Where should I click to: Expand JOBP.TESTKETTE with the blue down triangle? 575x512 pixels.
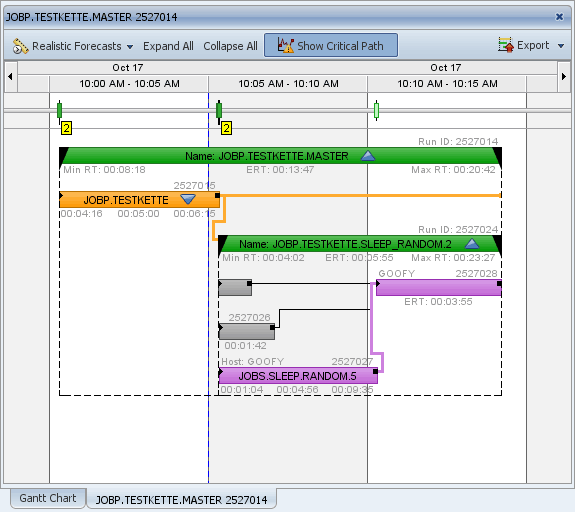click(188, 200)
